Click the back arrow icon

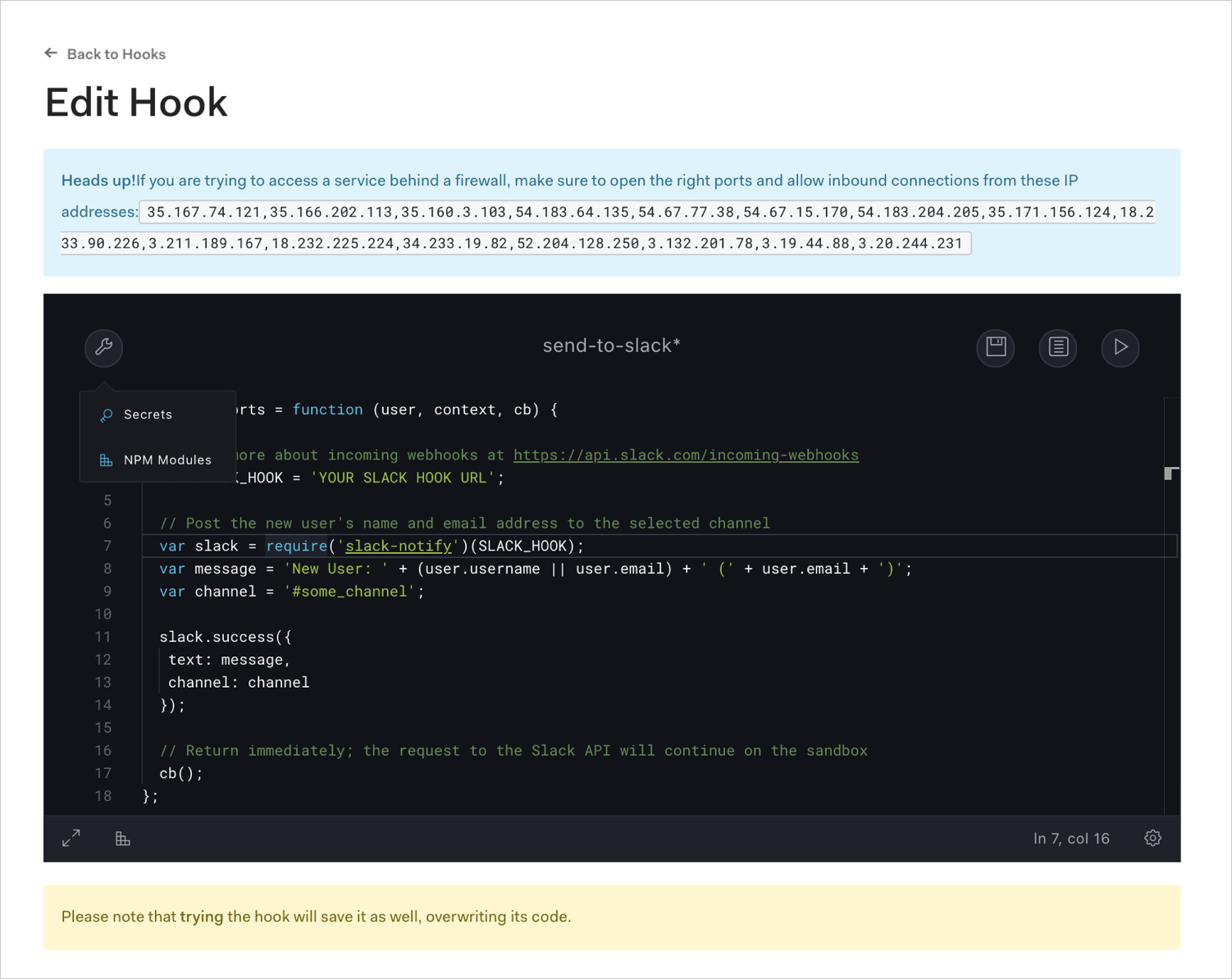[x=51, y=53]
